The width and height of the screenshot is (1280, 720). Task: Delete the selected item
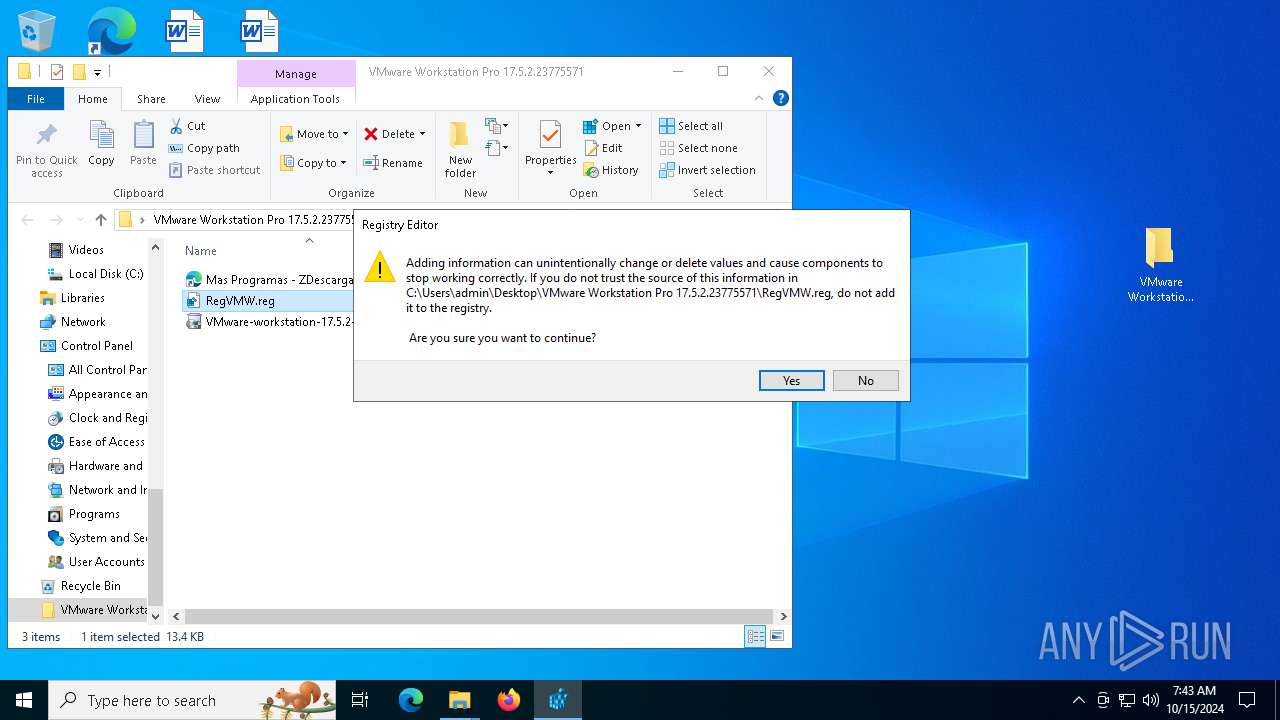coord(389,134)
